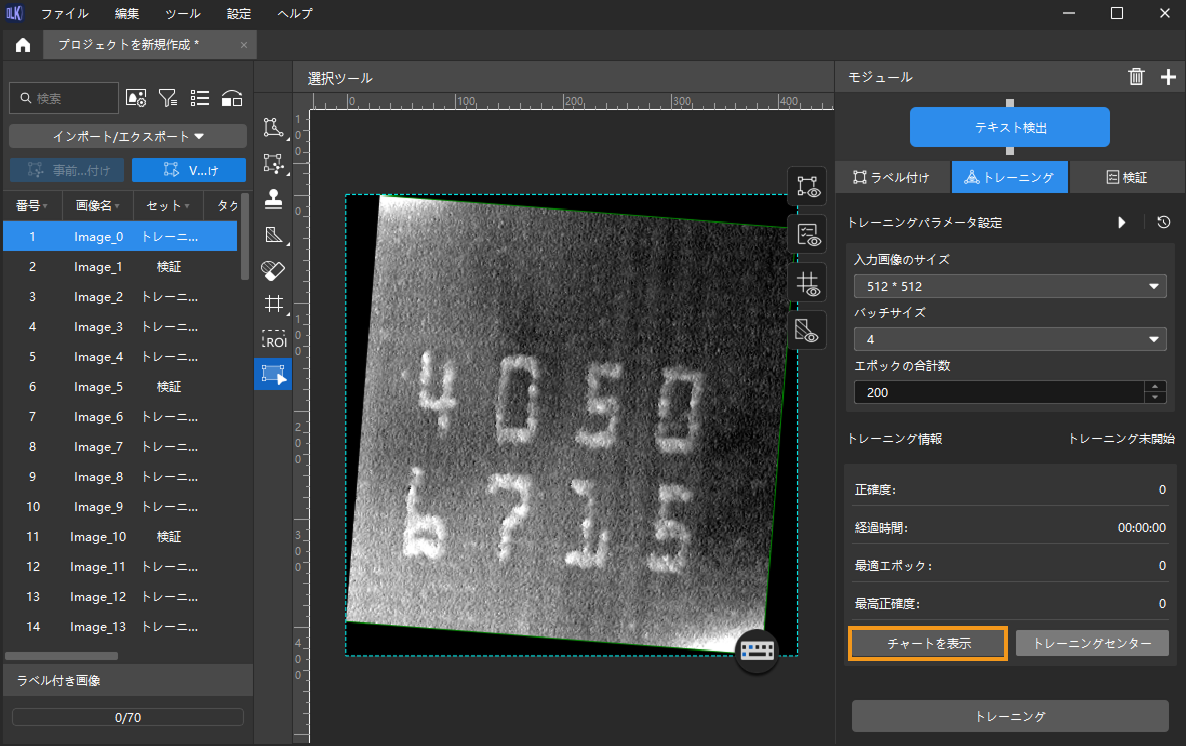Open the image settings icon beside search
Image resolution: width=1186 pixels, height=746 pixels.
point(136,98)
